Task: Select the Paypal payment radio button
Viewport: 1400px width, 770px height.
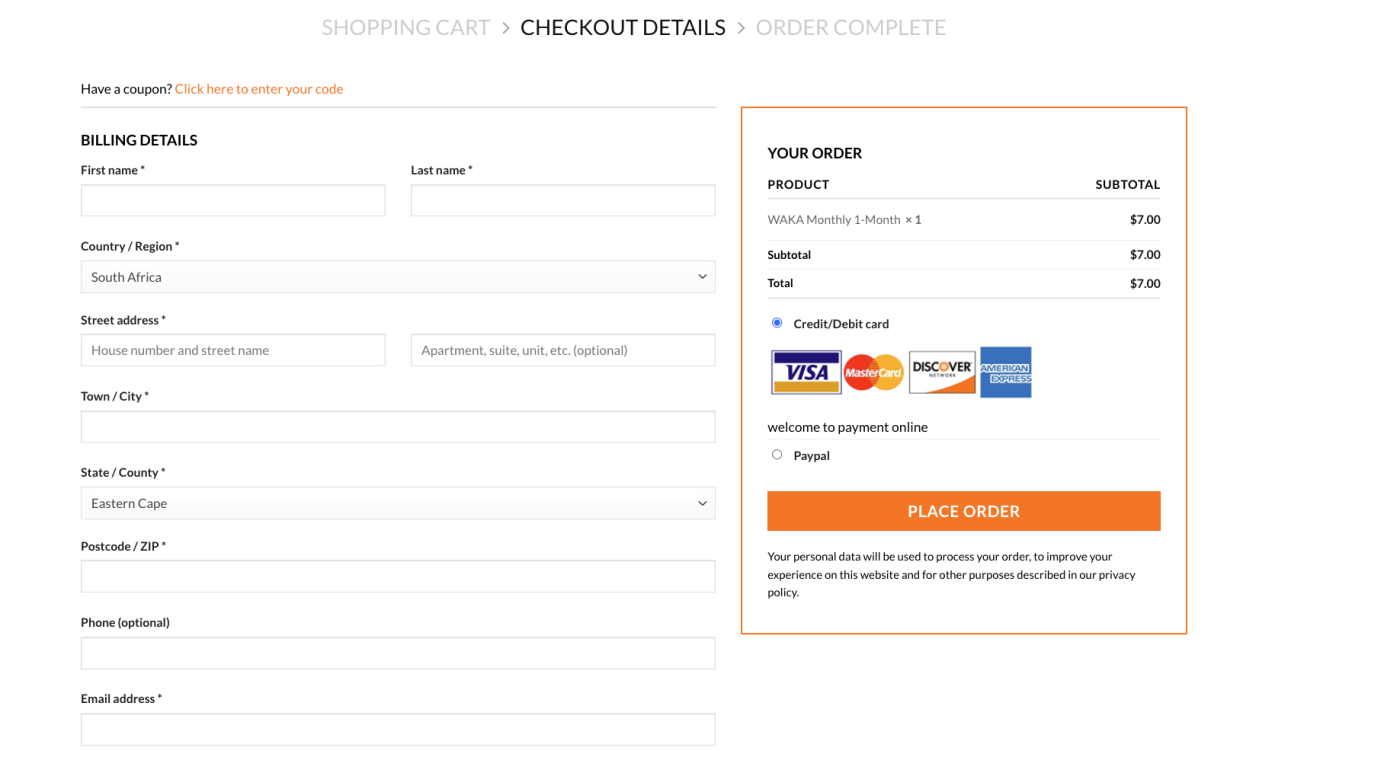Action: [x=777, y=455]
